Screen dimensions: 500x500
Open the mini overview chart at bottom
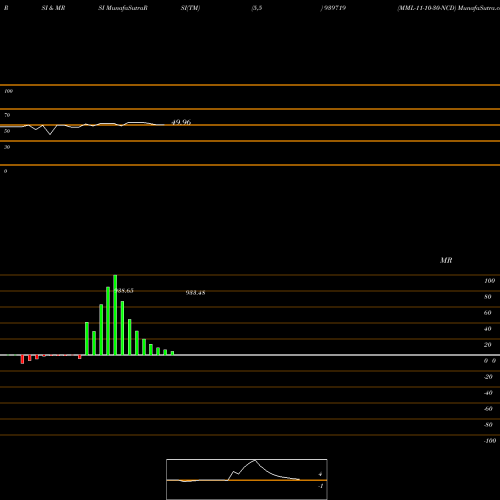tap(247, 479)
